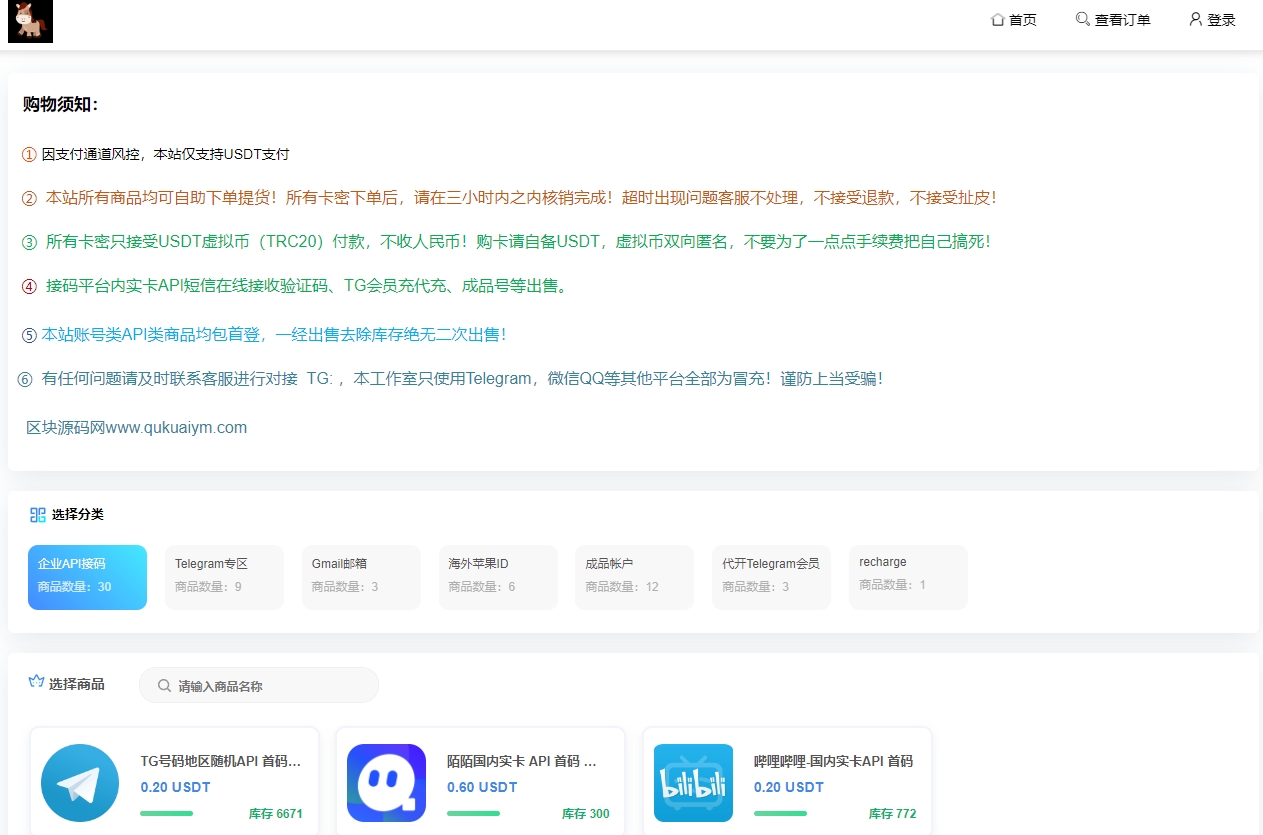Viewport: 1263px width, 835px height.
Task: Click the horse logo in header
Action: pyautogui.click(x=30, y=21)
